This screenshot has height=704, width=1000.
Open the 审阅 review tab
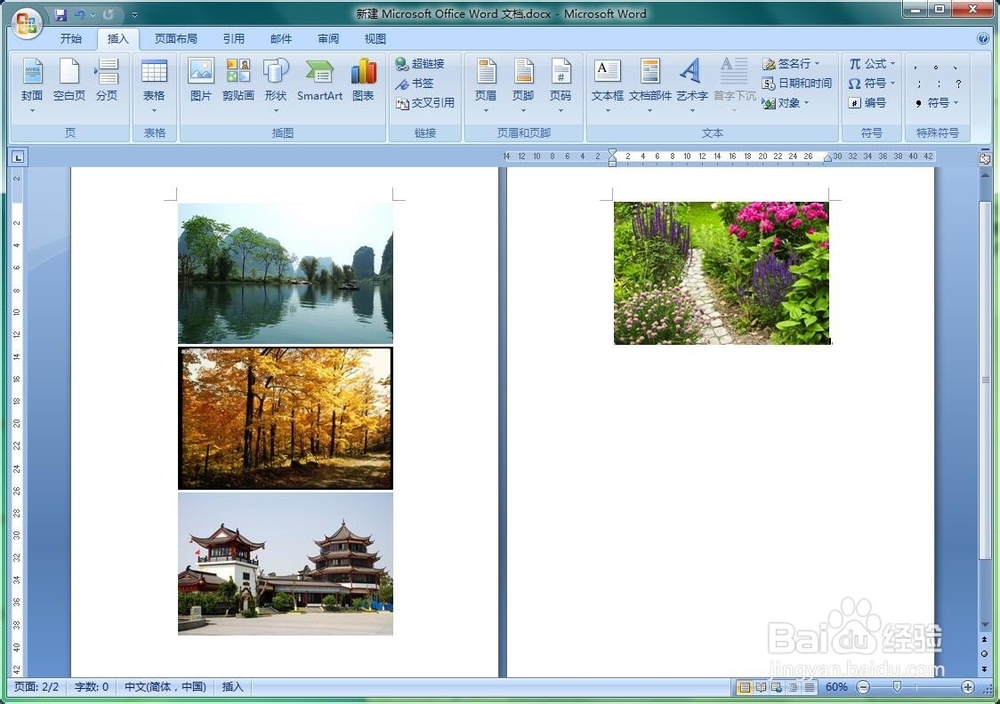[x=328, y=38]
